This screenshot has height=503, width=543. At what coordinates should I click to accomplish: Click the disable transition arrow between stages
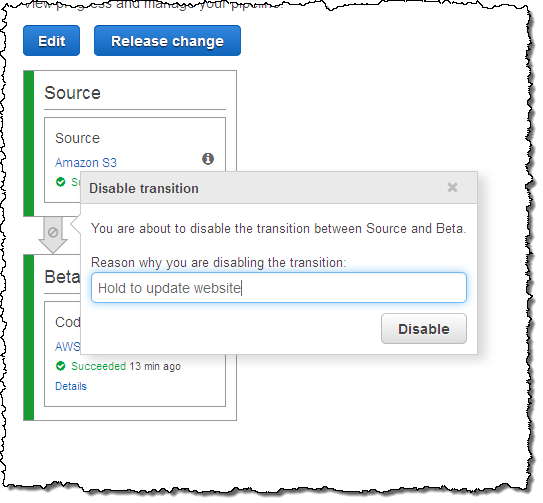53,235
